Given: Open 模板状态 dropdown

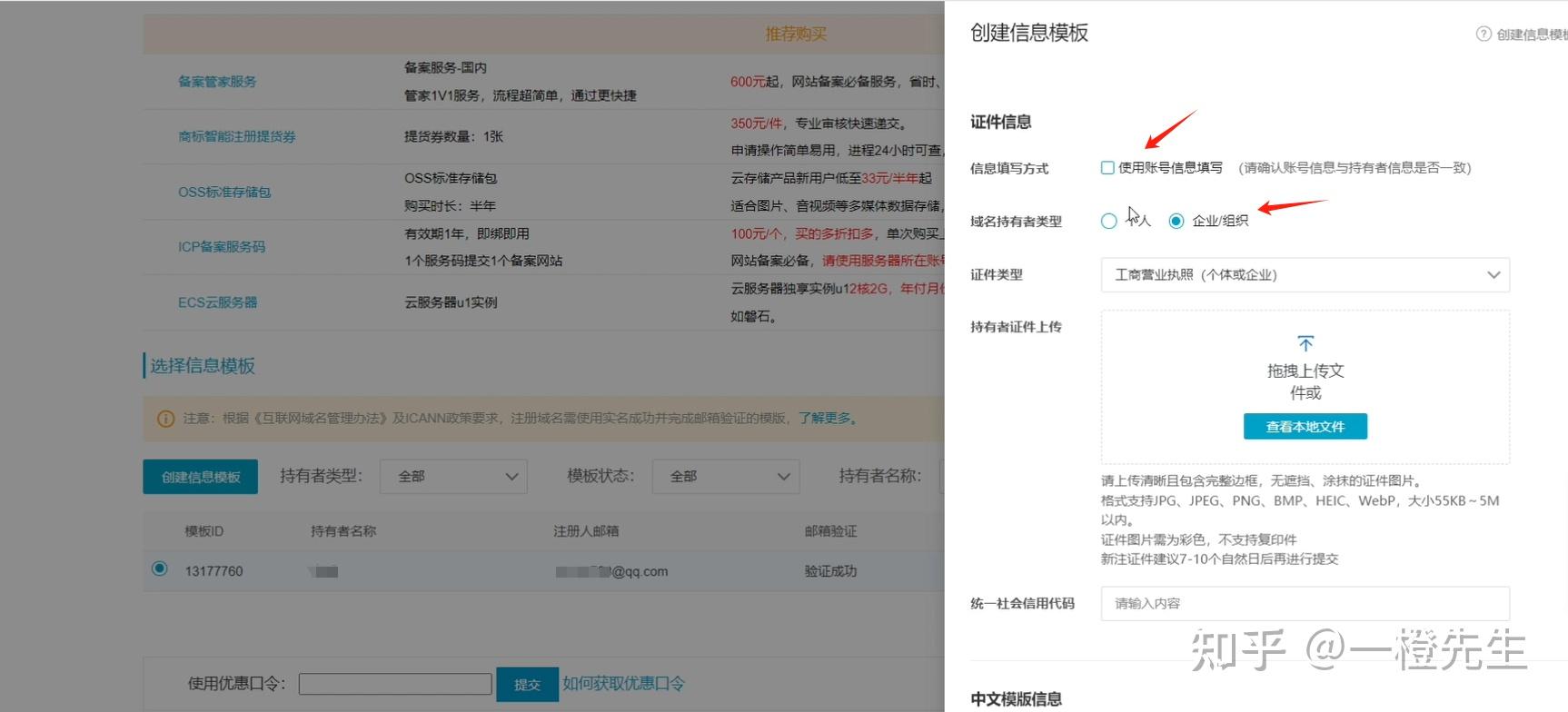Looking at the screenshot, I should pos(726,476).
